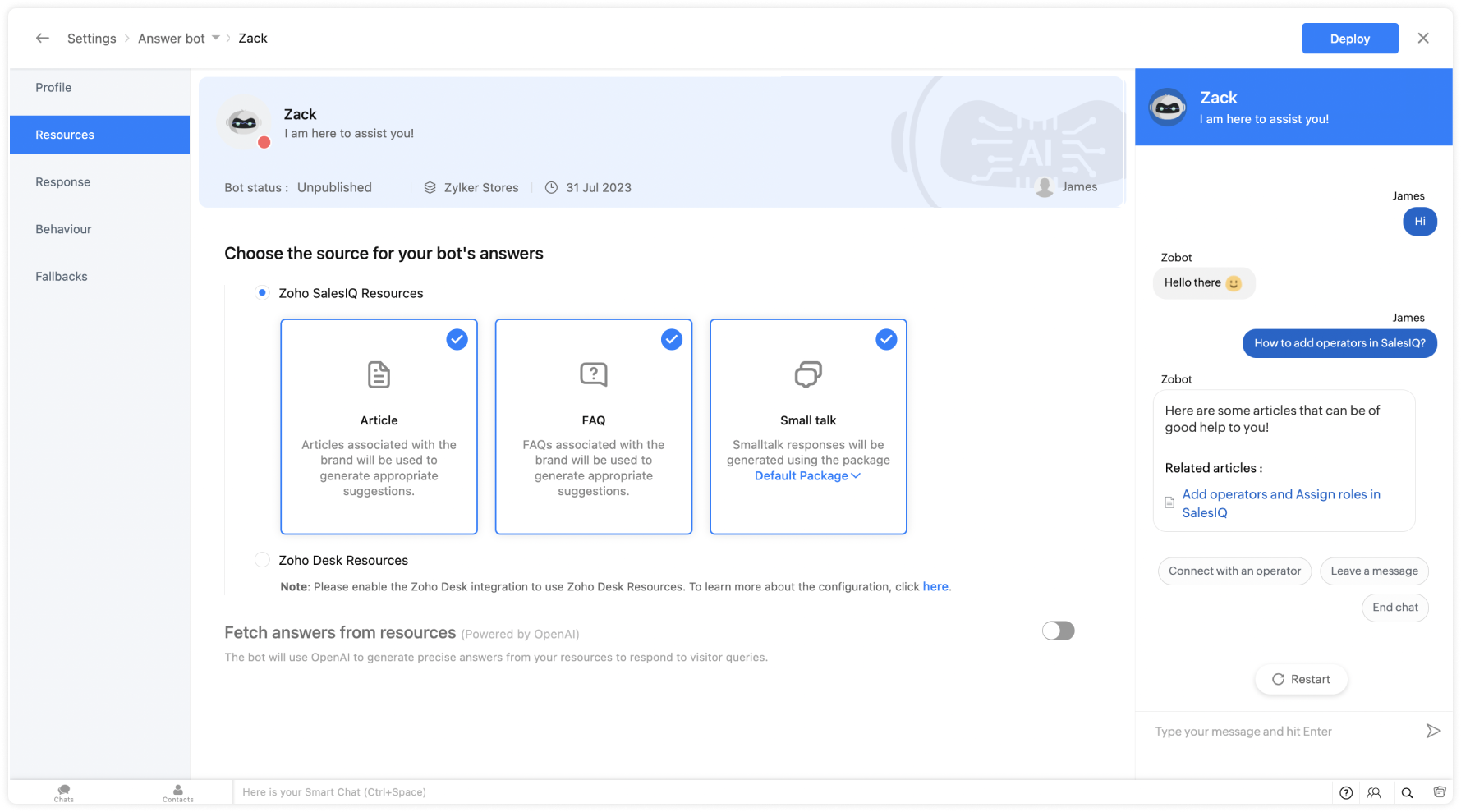
Task: Click the 'Hi' message bubble
Action: 1420,221
